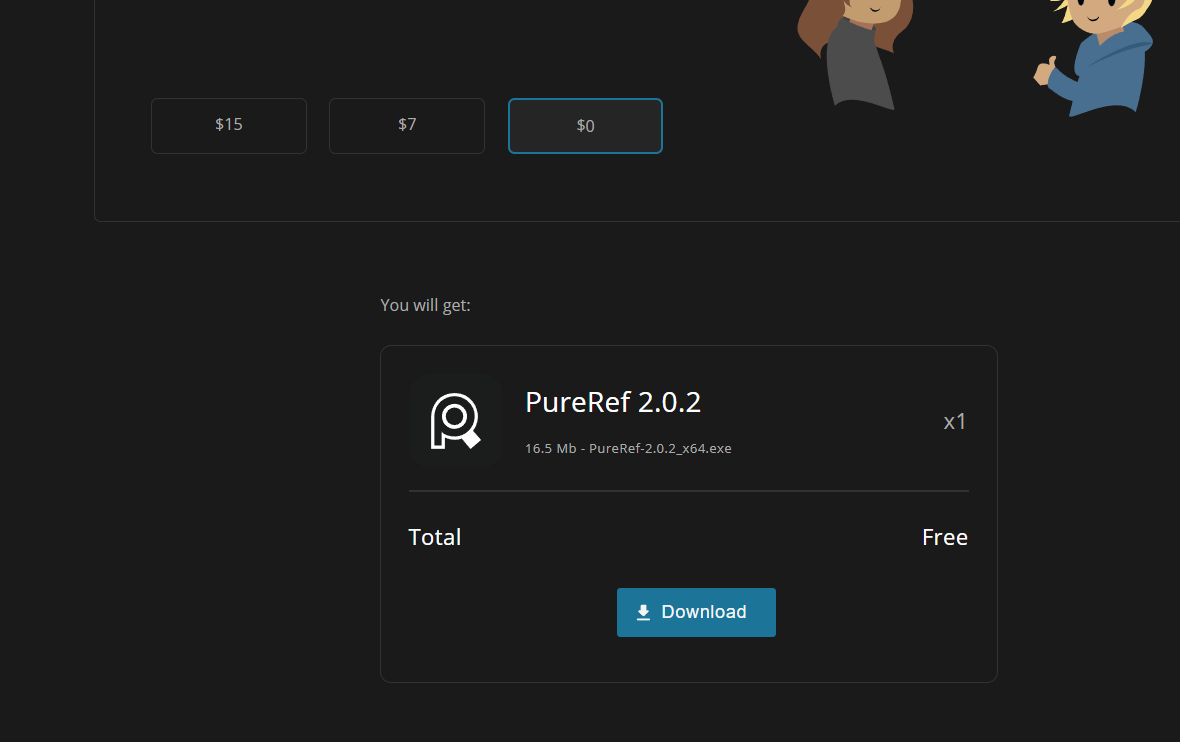The height and width of the screenshot is (742, 1180).
Task: Click the download arrow icon
Action: click(x=643, y=613)
